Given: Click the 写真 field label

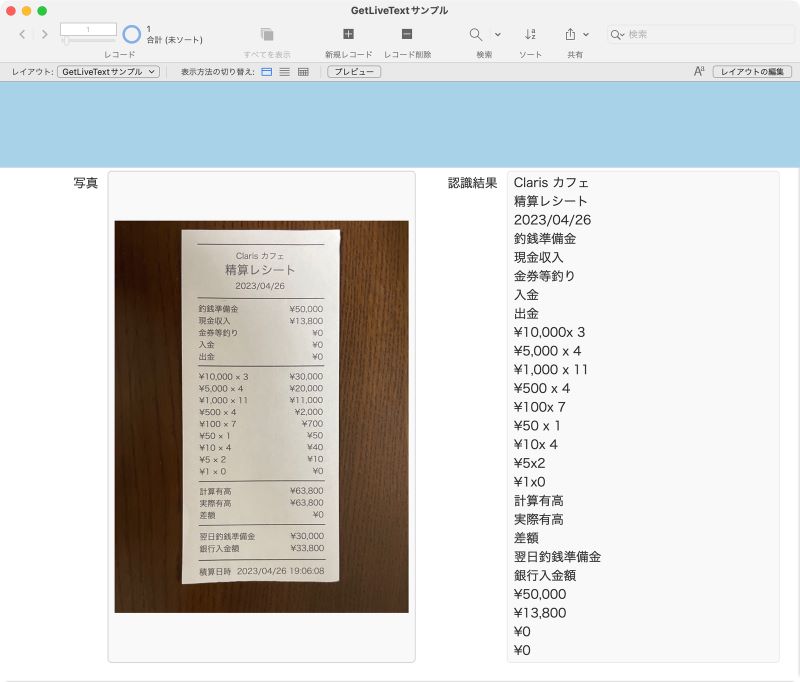Looking at the screenshot, I should (85, 183).
